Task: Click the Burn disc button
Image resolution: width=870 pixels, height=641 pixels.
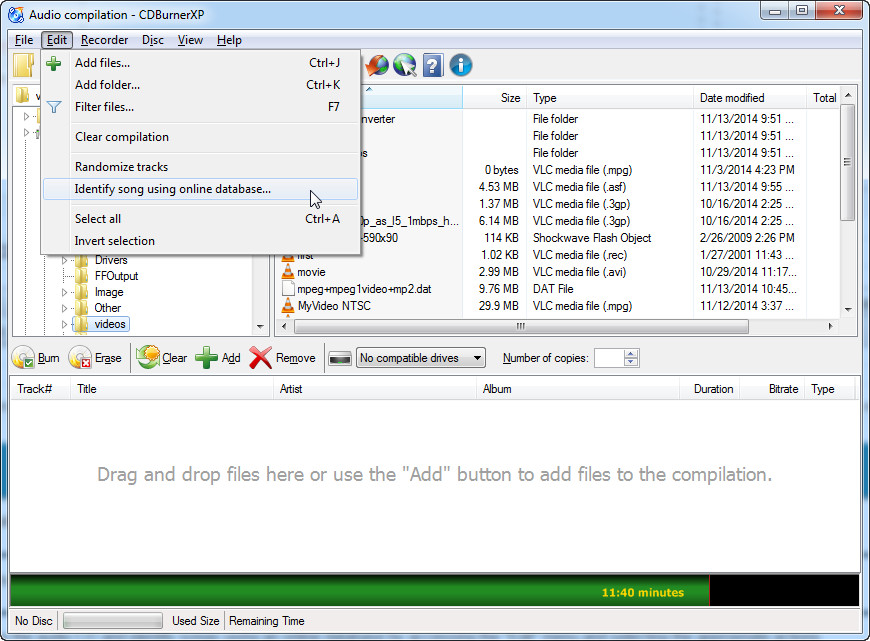Action: click(x=36, y=358)
